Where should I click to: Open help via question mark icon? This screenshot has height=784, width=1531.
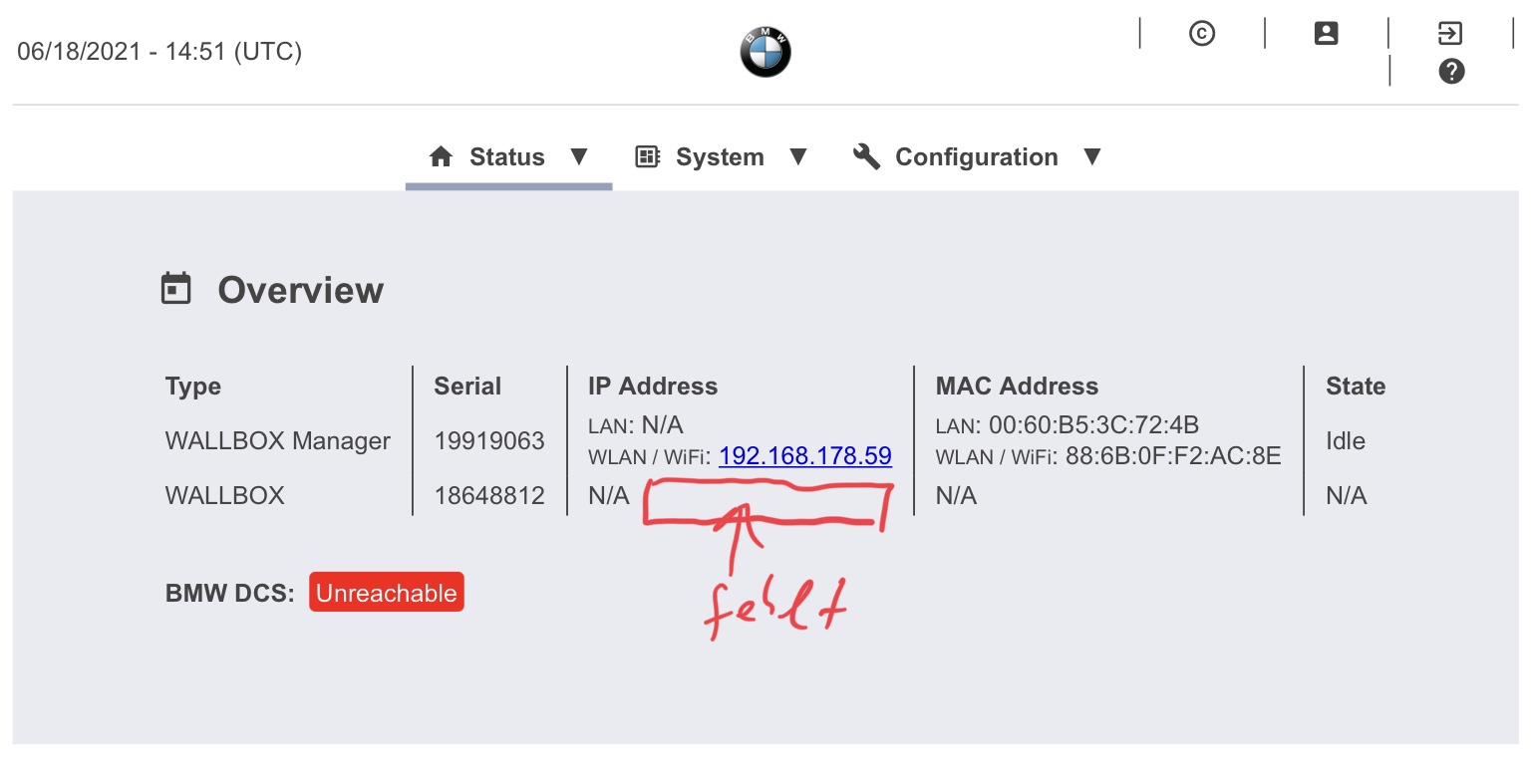click(1451, 72)
